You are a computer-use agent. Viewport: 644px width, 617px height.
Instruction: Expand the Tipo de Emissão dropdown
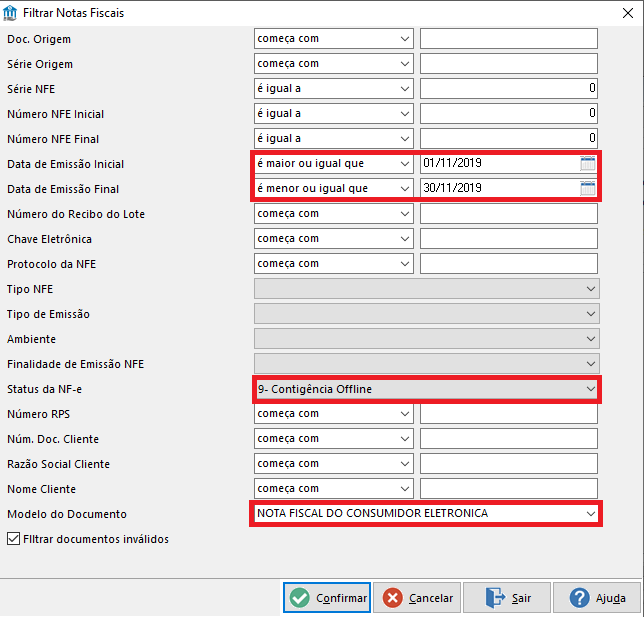427,314
